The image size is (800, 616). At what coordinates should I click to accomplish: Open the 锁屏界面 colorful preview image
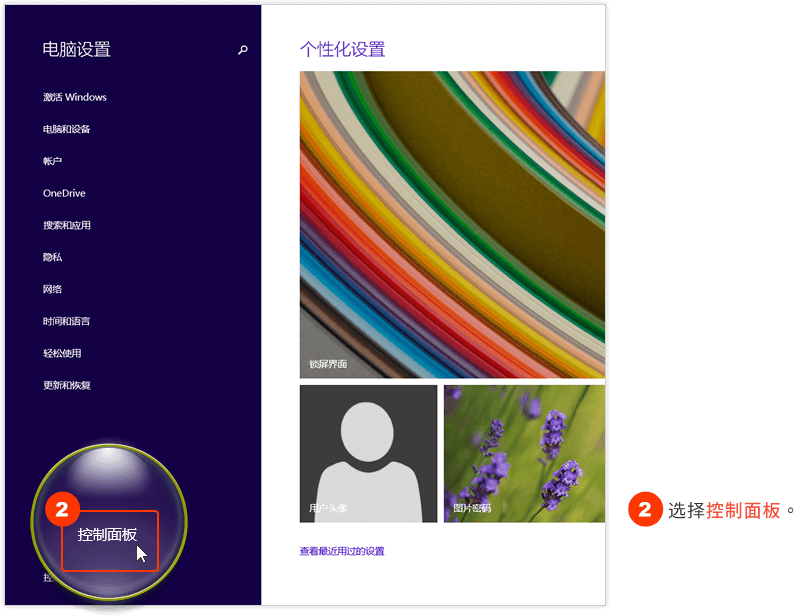pyautogui.click(x=452, y=224)
